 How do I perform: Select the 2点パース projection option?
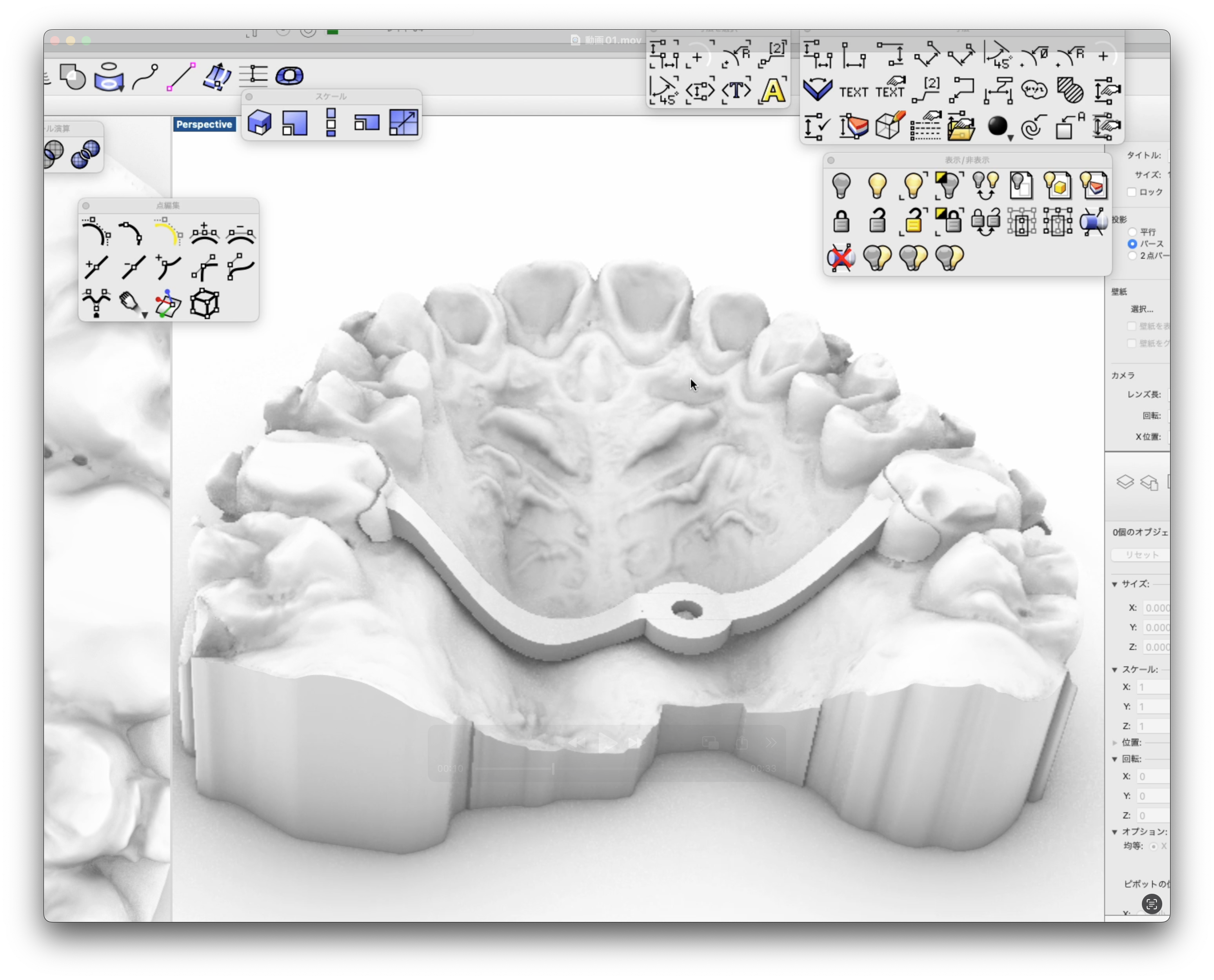[x=1133, y=255]
